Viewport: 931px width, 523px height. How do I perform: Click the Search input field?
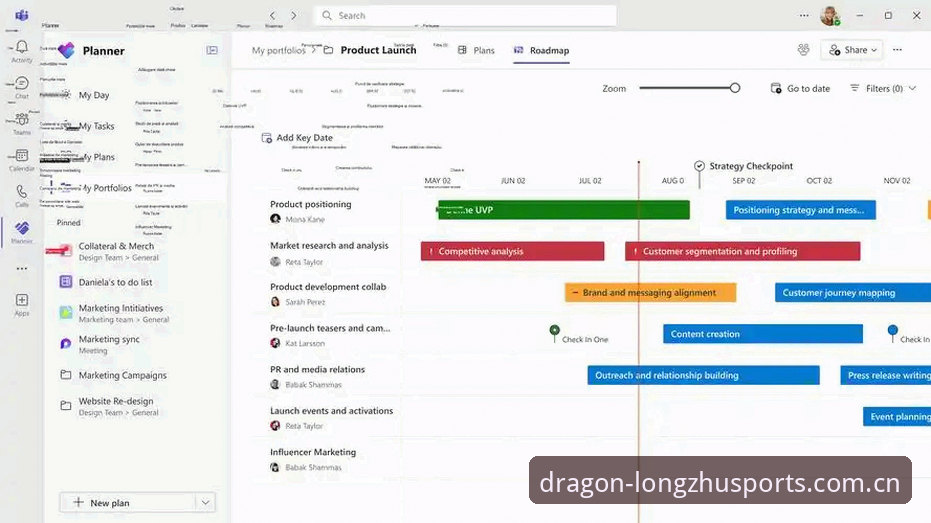tap(466, 15)
